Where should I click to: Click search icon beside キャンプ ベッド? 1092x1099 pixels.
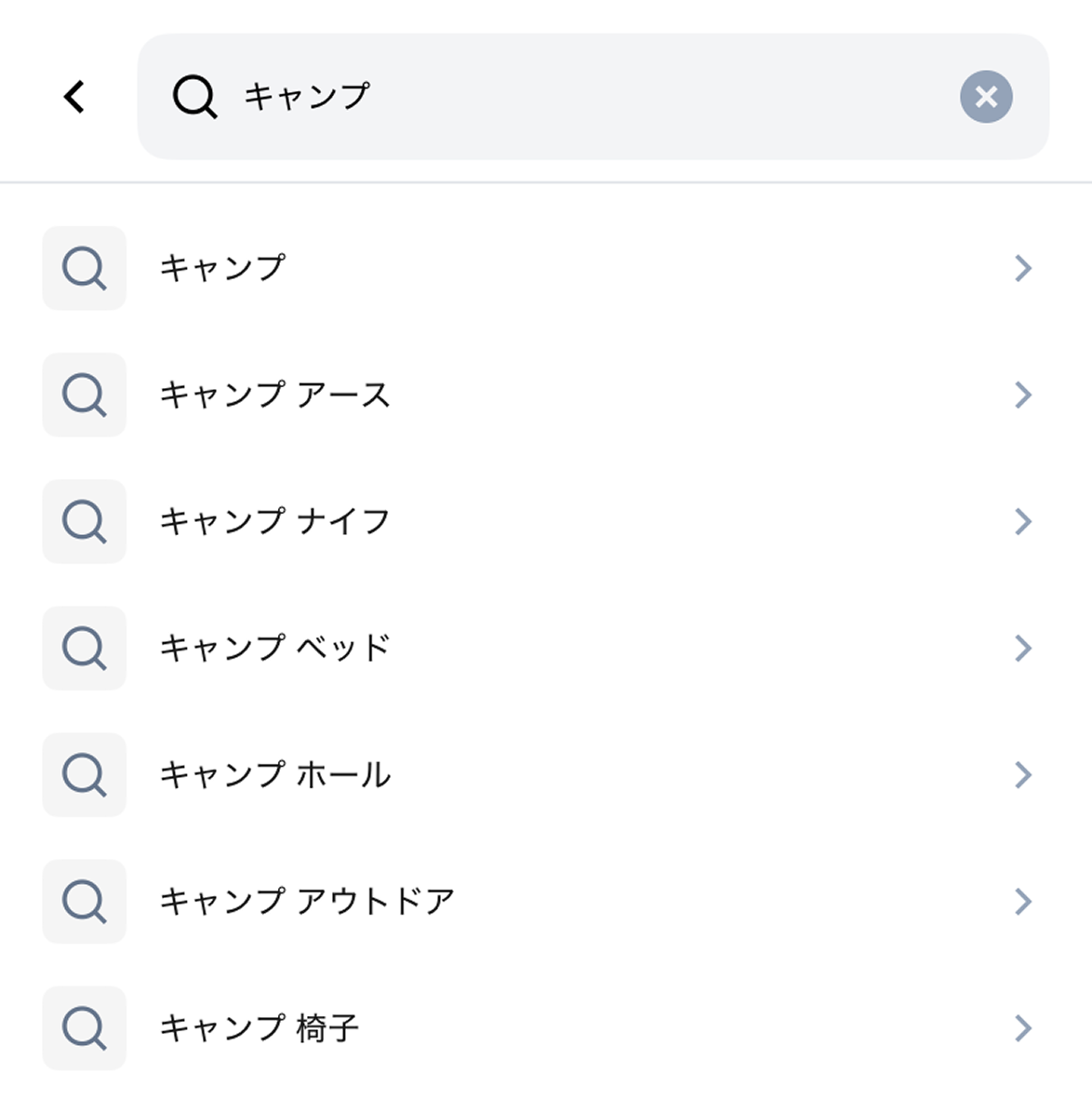point(84,648)
